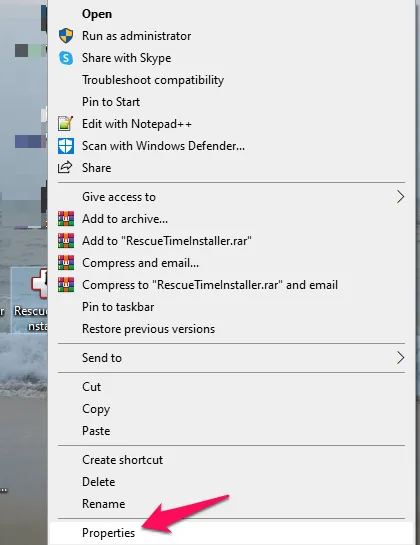Click the Notepad++ icon in the menu

coord(66,124)
